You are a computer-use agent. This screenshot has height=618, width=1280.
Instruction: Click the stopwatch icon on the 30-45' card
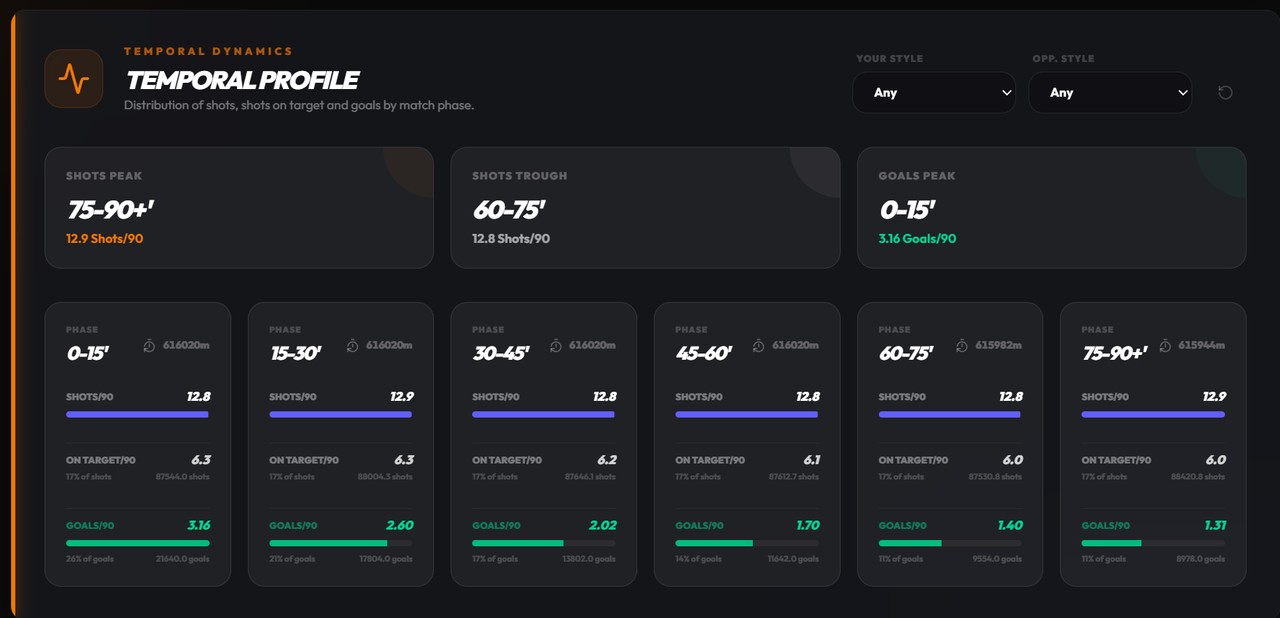pyautogui.click(x=553, y=344)
